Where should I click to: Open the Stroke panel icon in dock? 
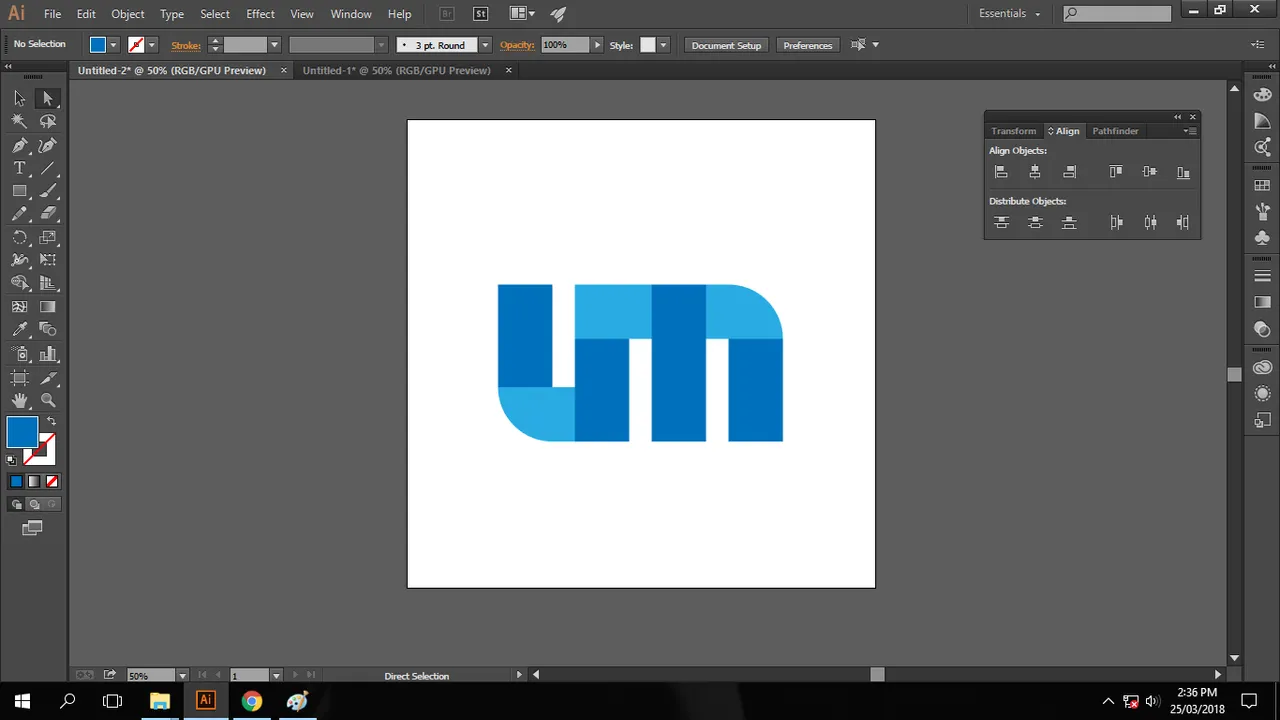click(x=1263, y=276)
